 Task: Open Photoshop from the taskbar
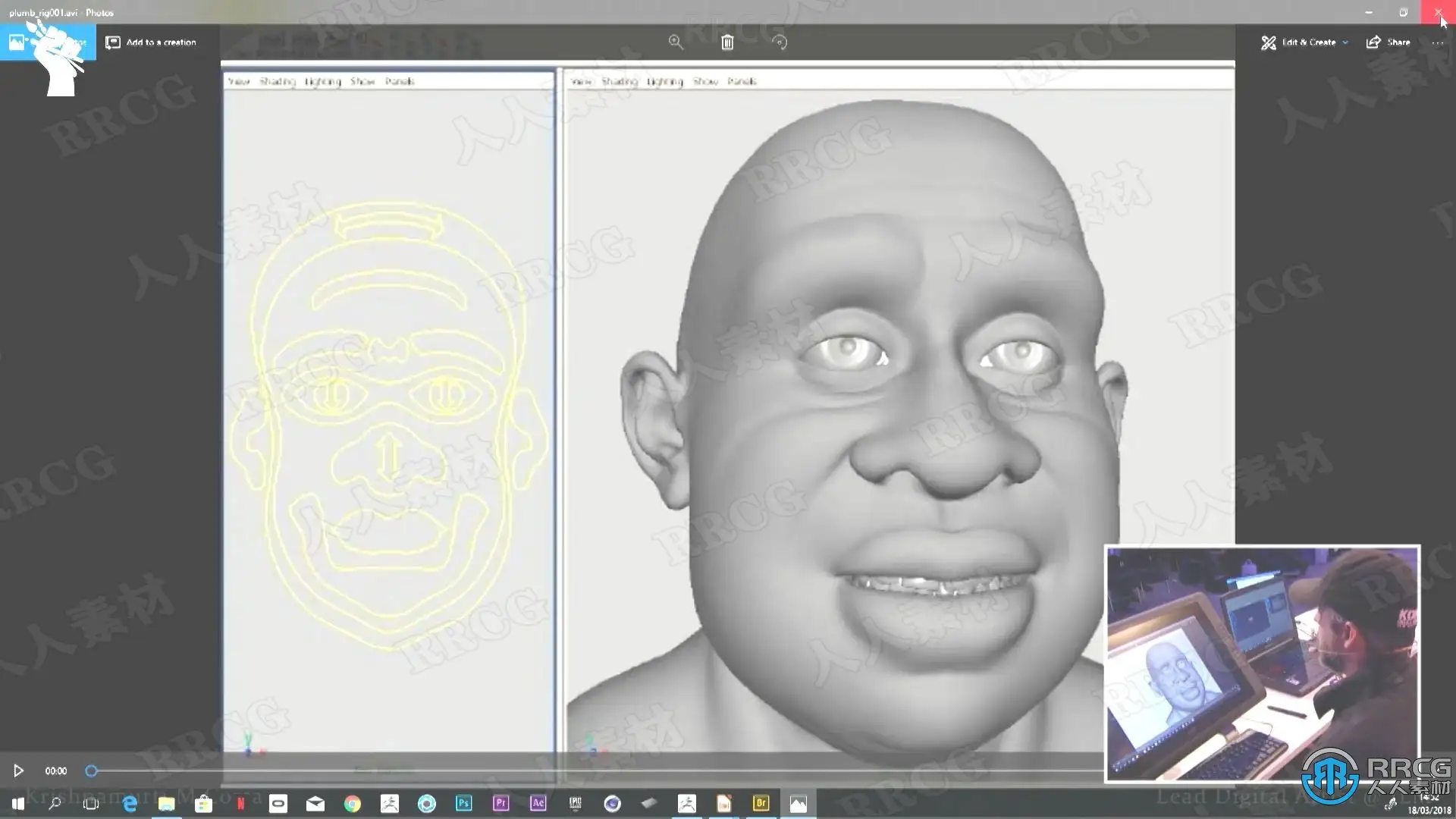[463, 803]
